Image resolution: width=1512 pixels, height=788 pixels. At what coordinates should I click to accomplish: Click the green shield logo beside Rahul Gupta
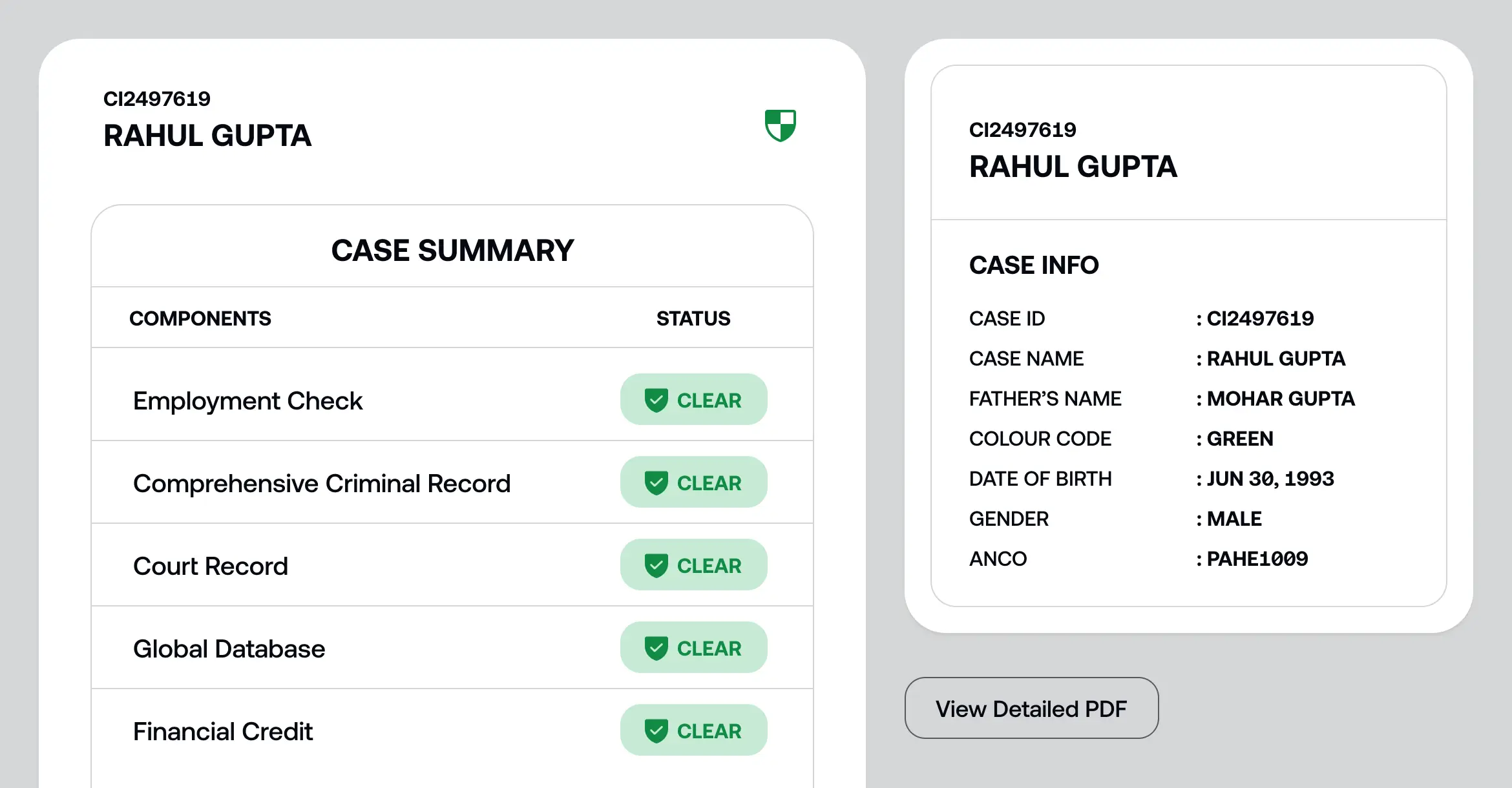[x=780, y=125]
